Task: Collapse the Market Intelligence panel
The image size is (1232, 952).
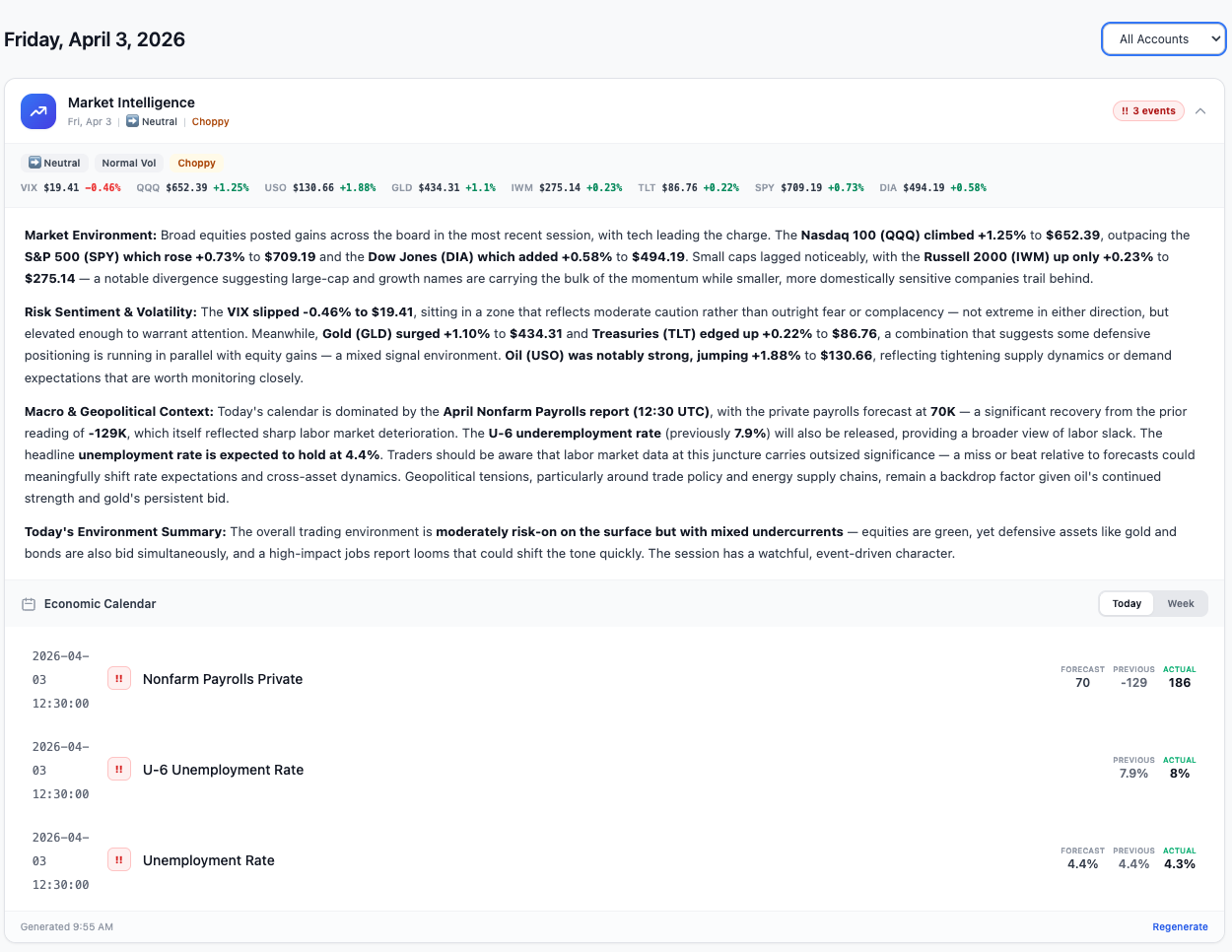Action: click(x=1200, y=110)
